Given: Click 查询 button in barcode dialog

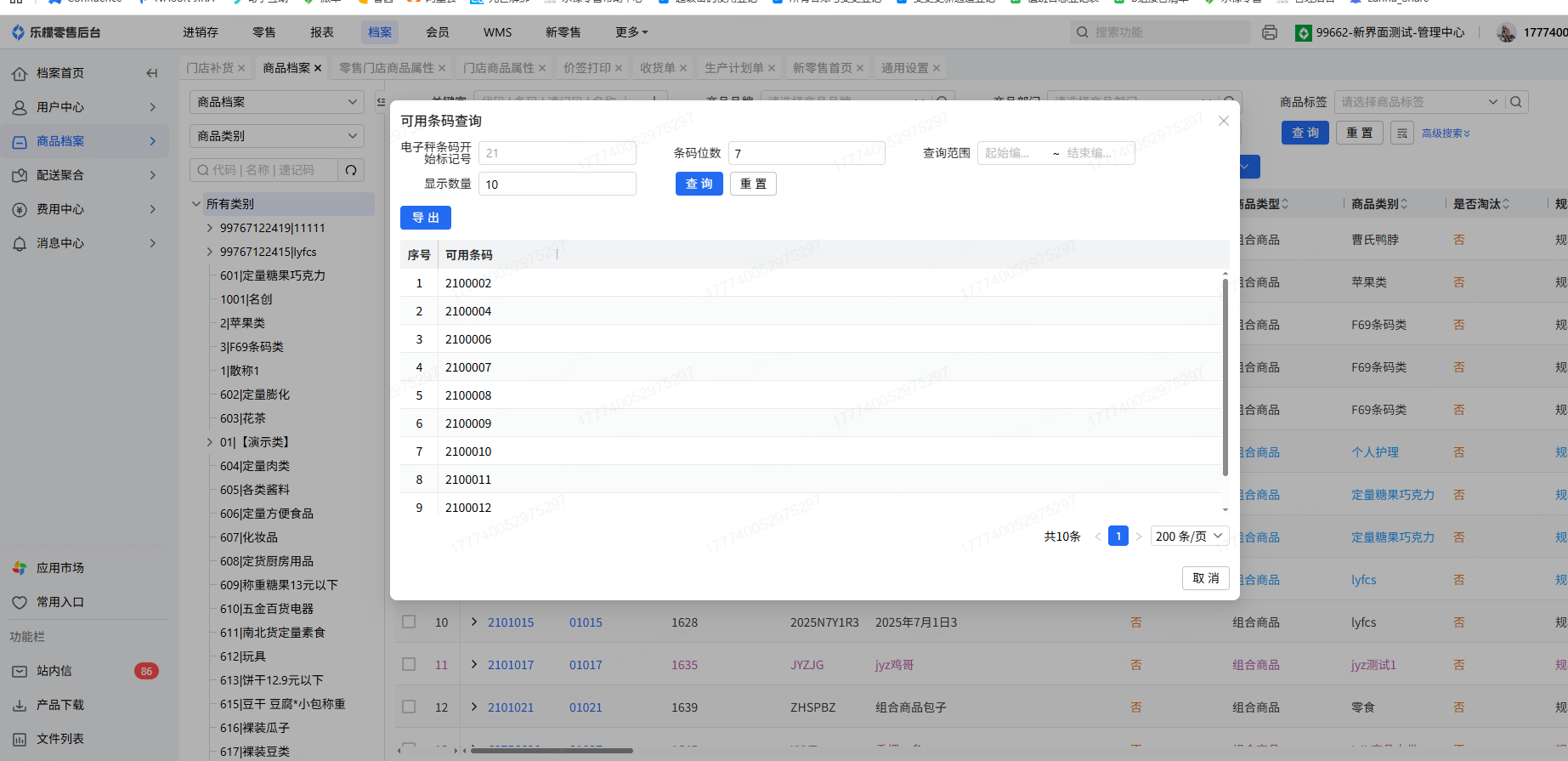Looking at the screenshot, I should pos(699,184).
